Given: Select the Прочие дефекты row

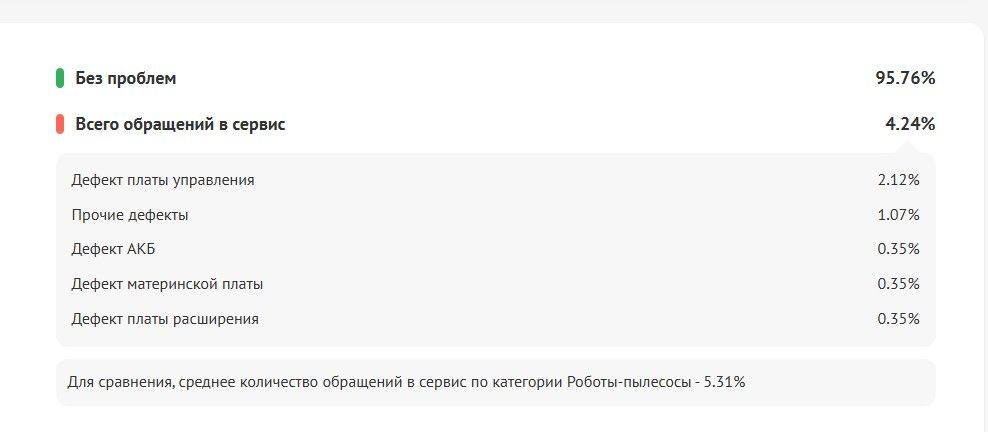Looking at the screenshot, I should [130, 215].
